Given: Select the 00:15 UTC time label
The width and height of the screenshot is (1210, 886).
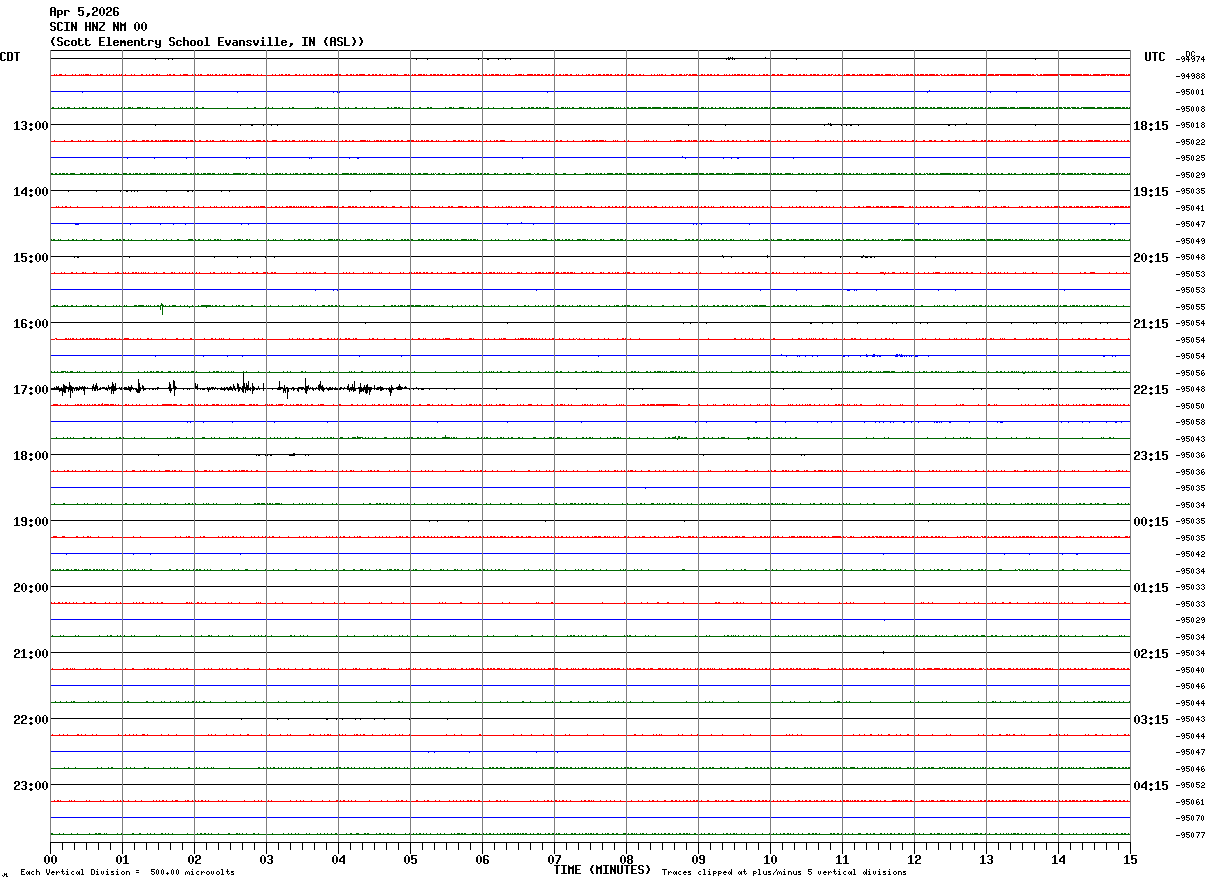Looking at the screenshot, I should 1152,521.
